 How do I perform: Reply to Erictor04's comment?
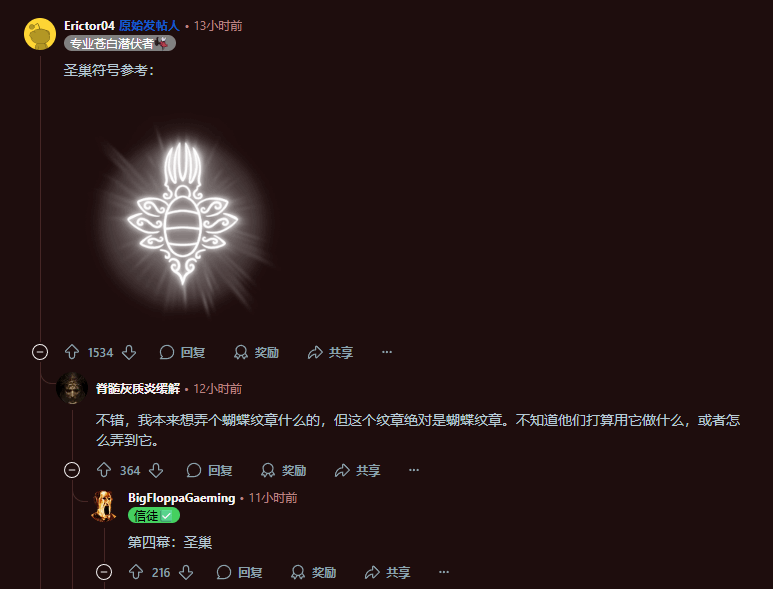coord(182,352)
